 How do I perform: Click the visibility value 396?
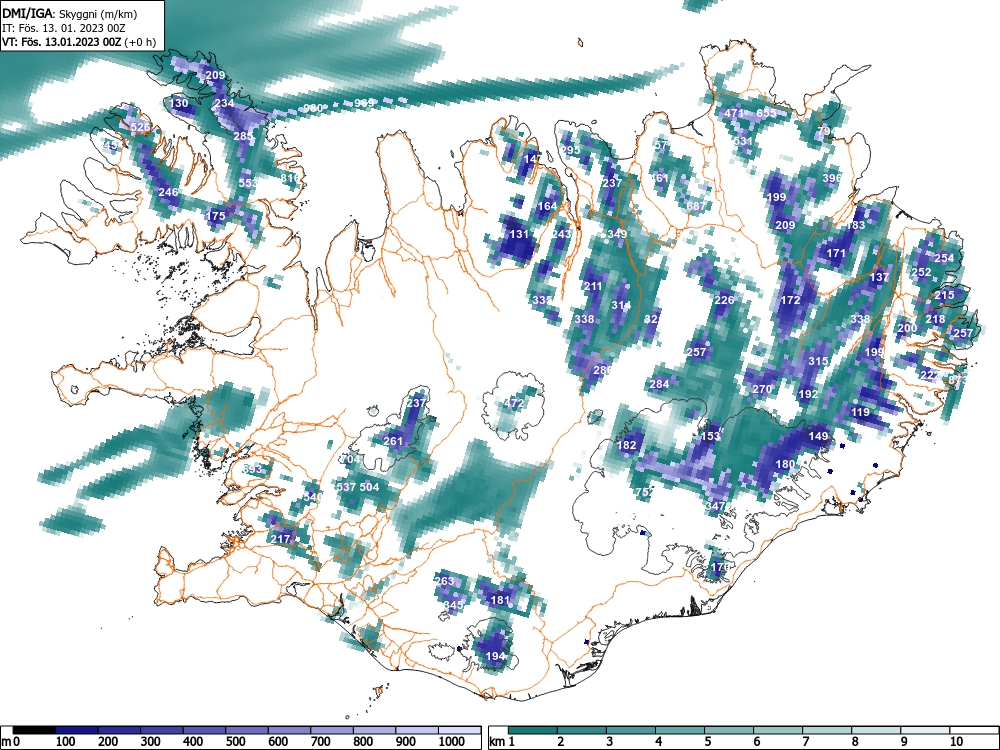pyautogui.click(x=832, y=178)
